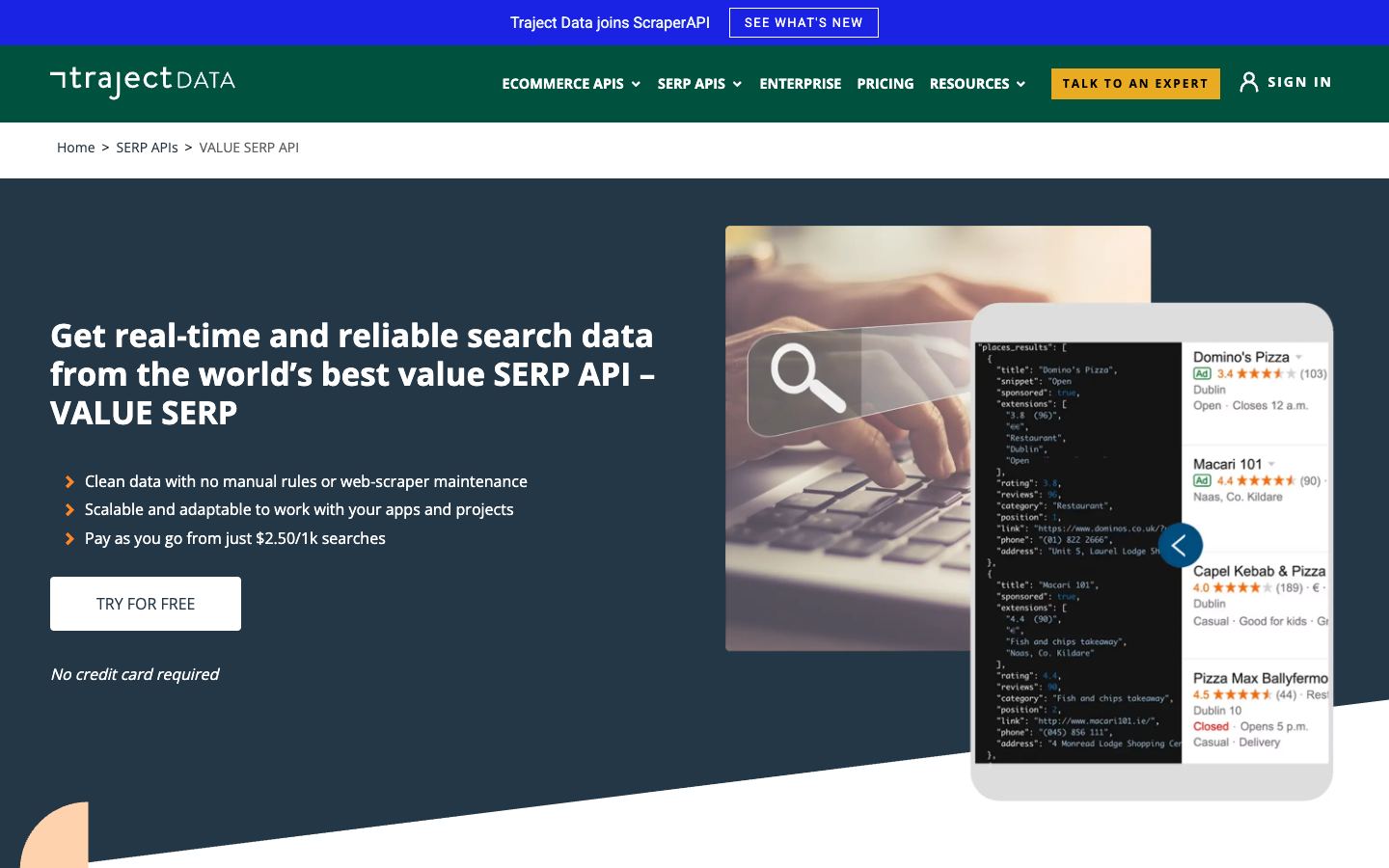Click the JSON code panel in phone mockup
The width and height of the screenshot is (1389, 868).
[x=1078, y=553]
